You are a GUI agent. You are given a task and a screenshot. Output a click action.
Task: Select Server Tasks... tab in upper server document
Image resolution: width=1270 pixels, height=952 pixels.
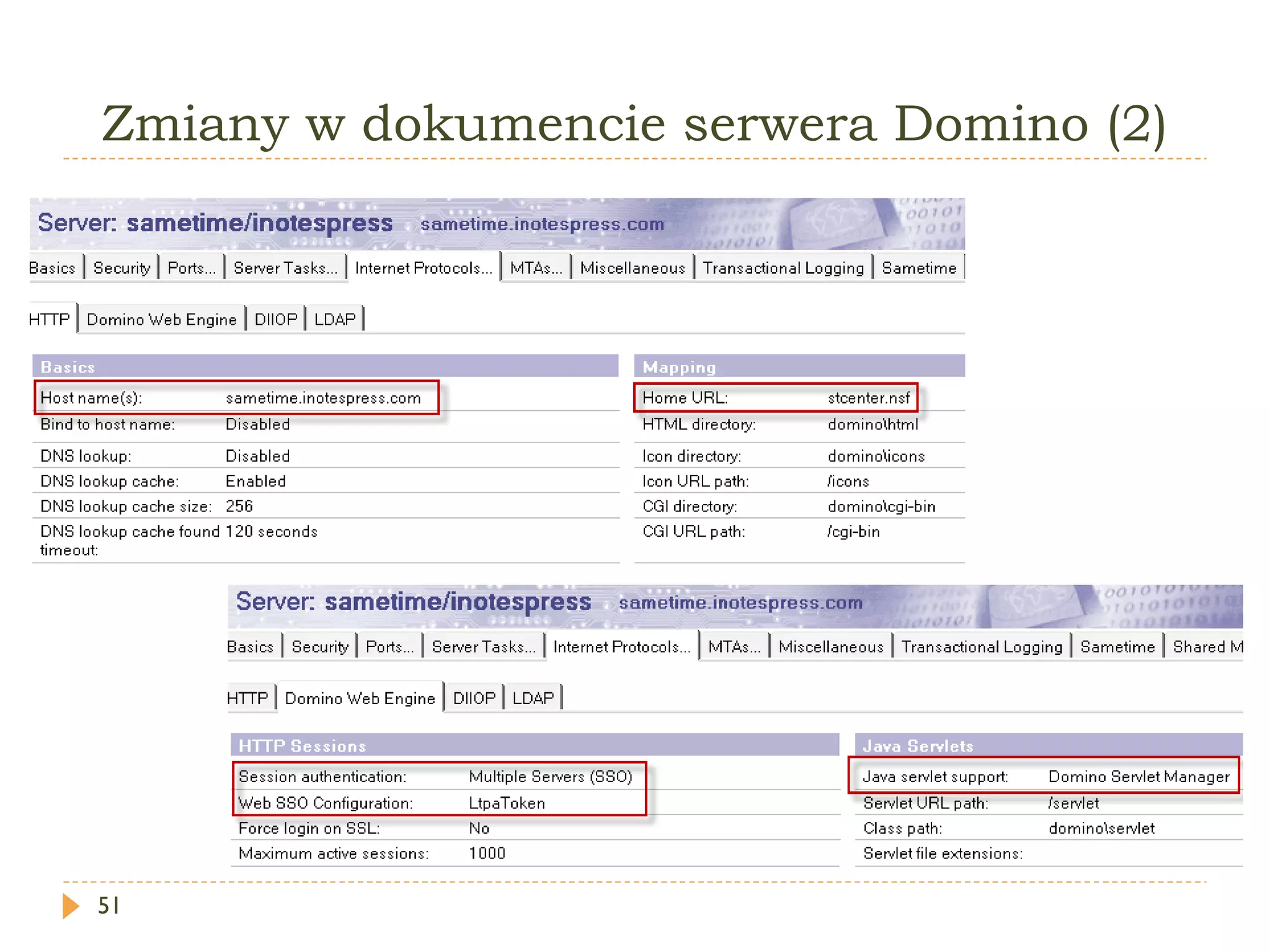tap(285, 268)
